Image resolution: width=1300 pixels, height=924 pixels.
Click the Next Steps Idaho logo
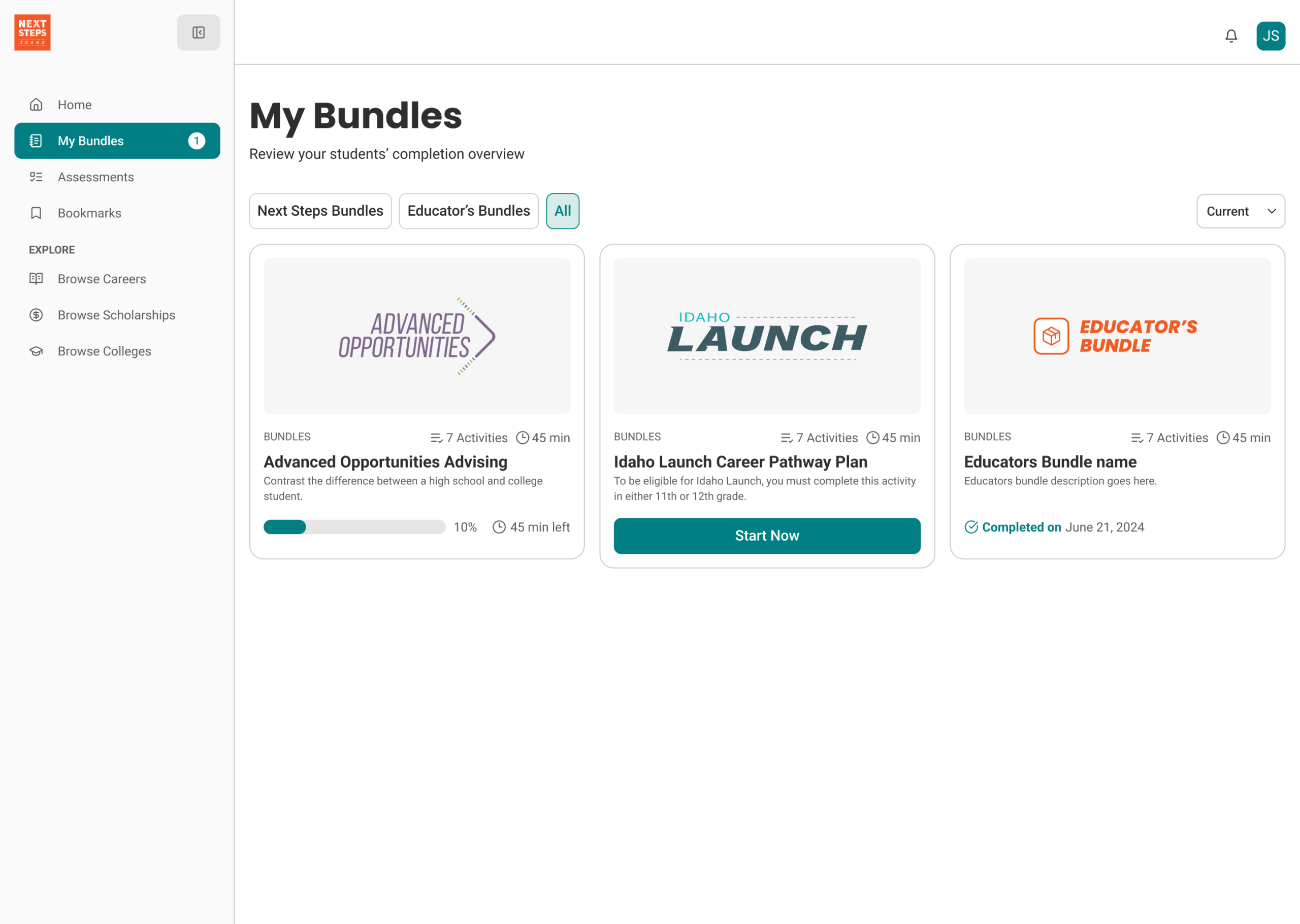tap(32, 32)
